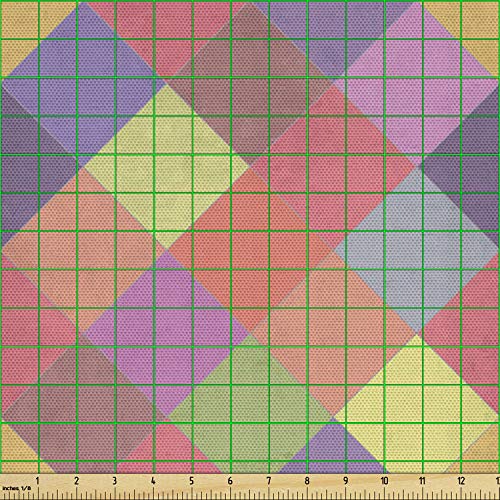
Task: Select the light gray-blue diamond on right
Action: [x=417, y=250]
